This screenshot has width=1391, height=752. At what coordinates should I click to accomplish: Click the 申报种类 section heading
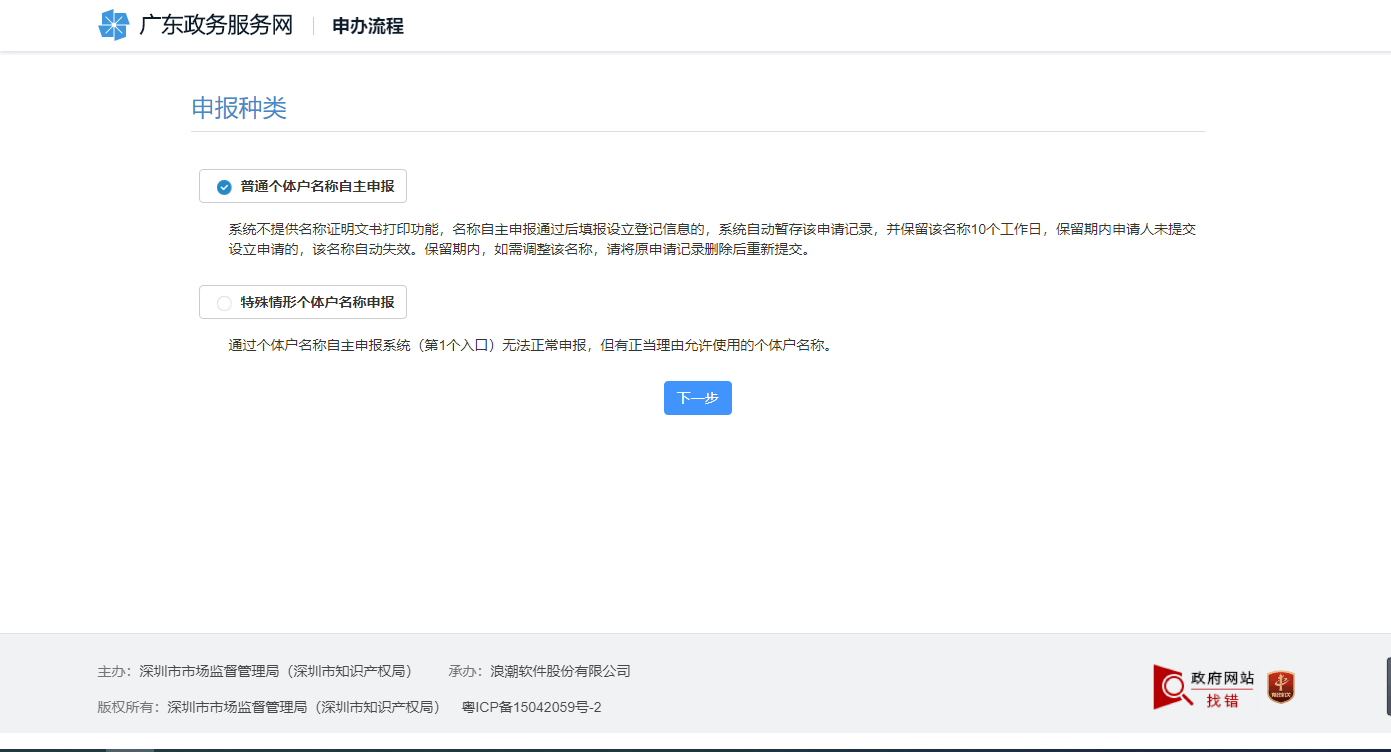(239, 108)
